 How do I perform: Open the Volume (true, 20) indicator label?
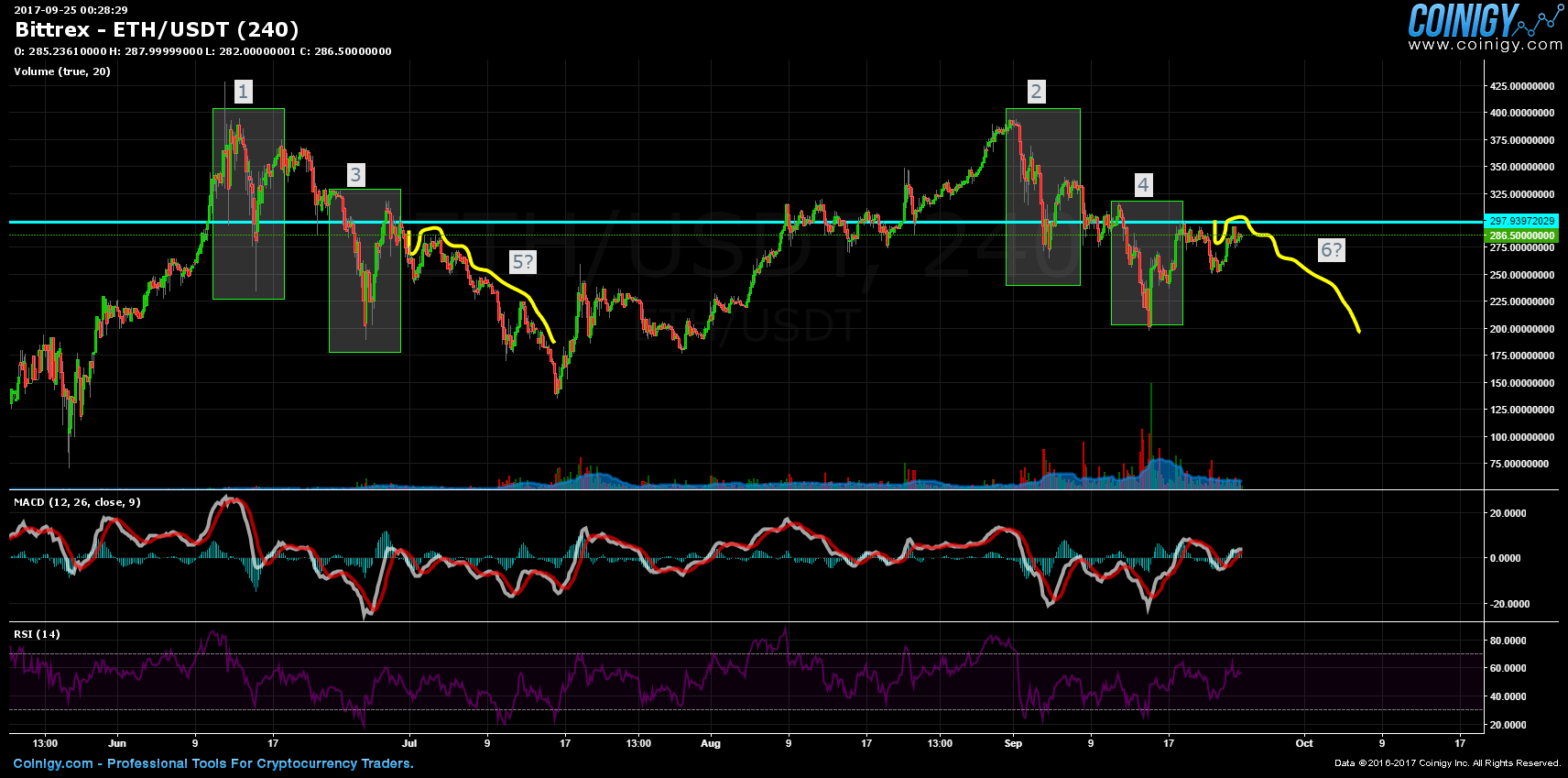(62, 71)
